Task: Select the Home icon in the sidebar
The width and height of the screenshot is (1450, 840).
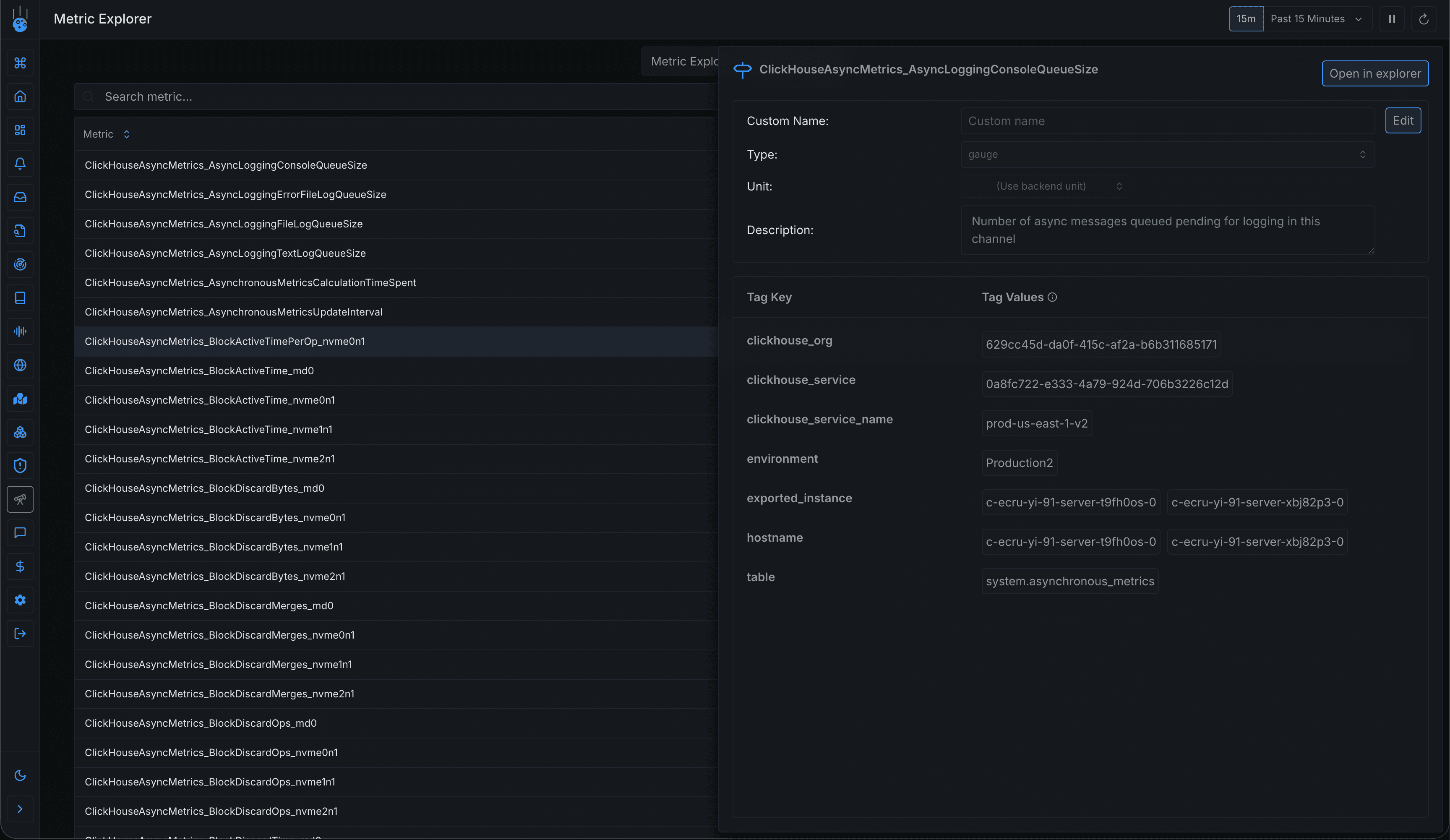Action: pos(20,97)
